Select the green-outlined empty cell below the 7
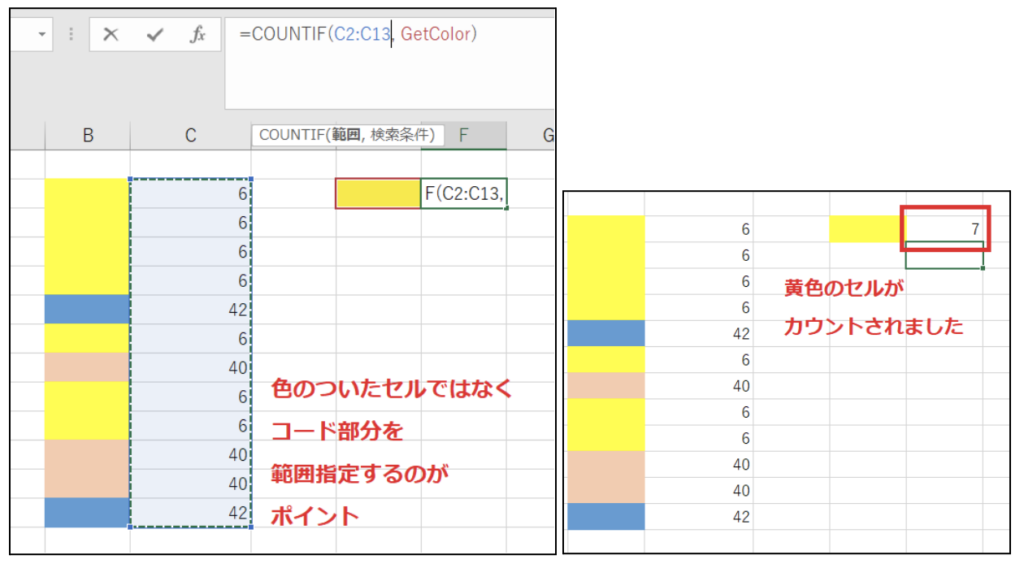Viewport: 1024px width, 564px height. tap(944, 256)
